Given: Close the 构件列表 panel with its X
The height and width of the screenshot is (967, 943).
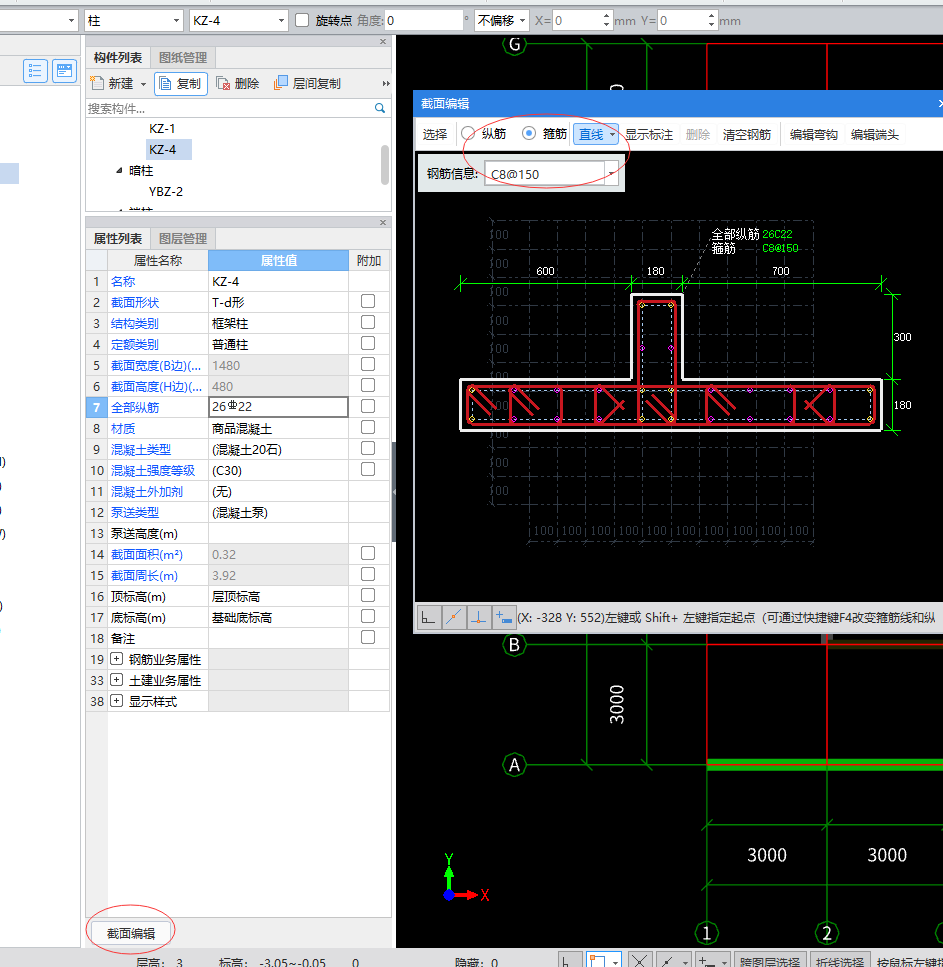Looking at the screenshot, I should [x=383, y=42].
